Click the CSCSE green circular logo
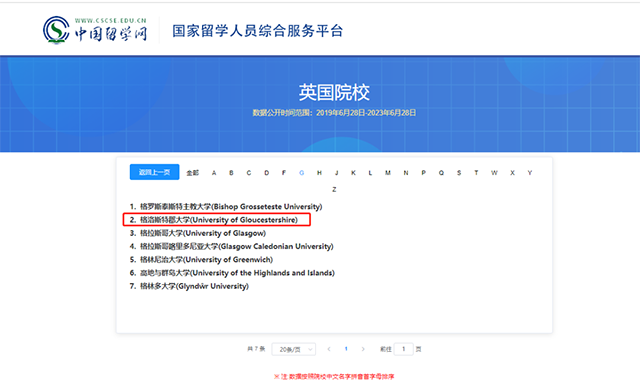The image size is (640, 382). (56, 30)
